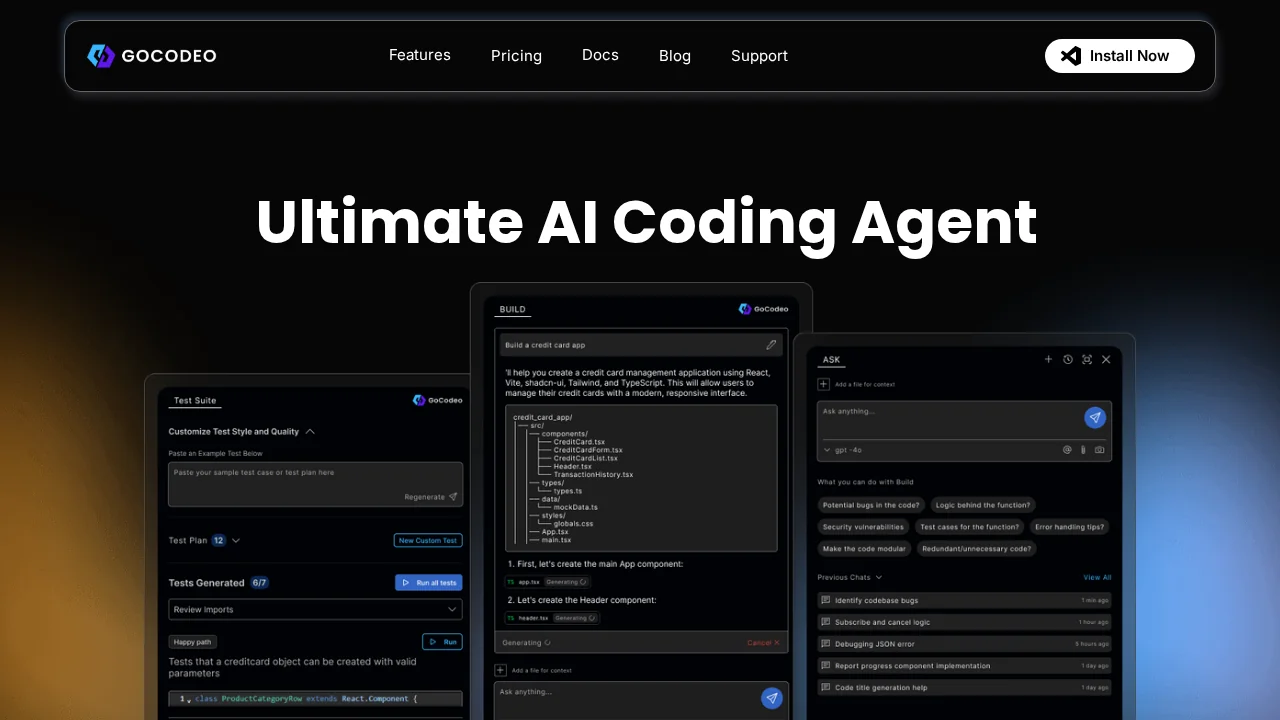Switch to the BUILD tab
Image resolution: width=1280 pixels, height=720 pixels.
[x=512, y=309]
